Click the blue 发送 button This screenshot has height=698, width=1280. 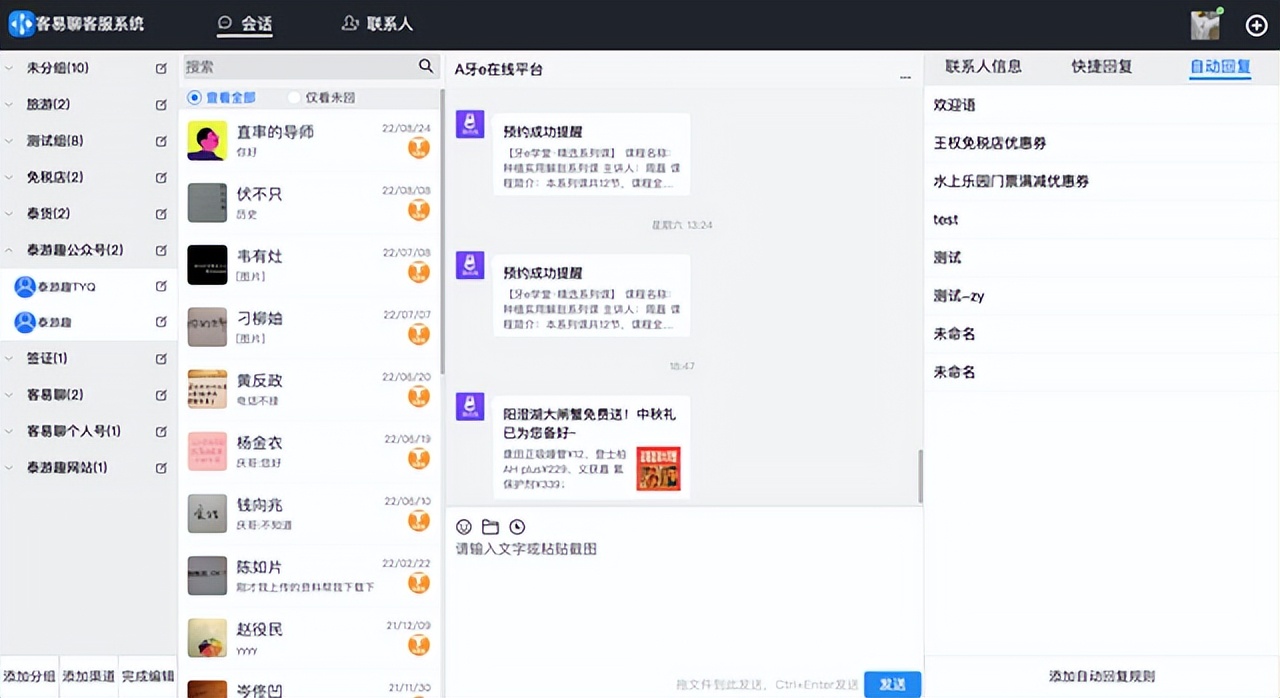(892, 684)
